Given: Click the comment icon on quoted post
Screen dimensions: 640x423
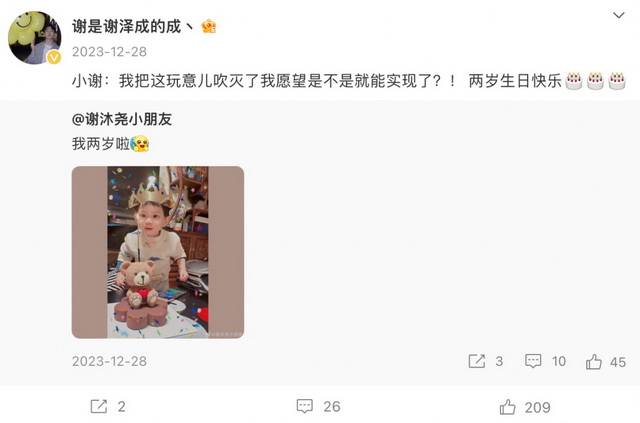Looking at the screenshot, I should coord(533,361).
